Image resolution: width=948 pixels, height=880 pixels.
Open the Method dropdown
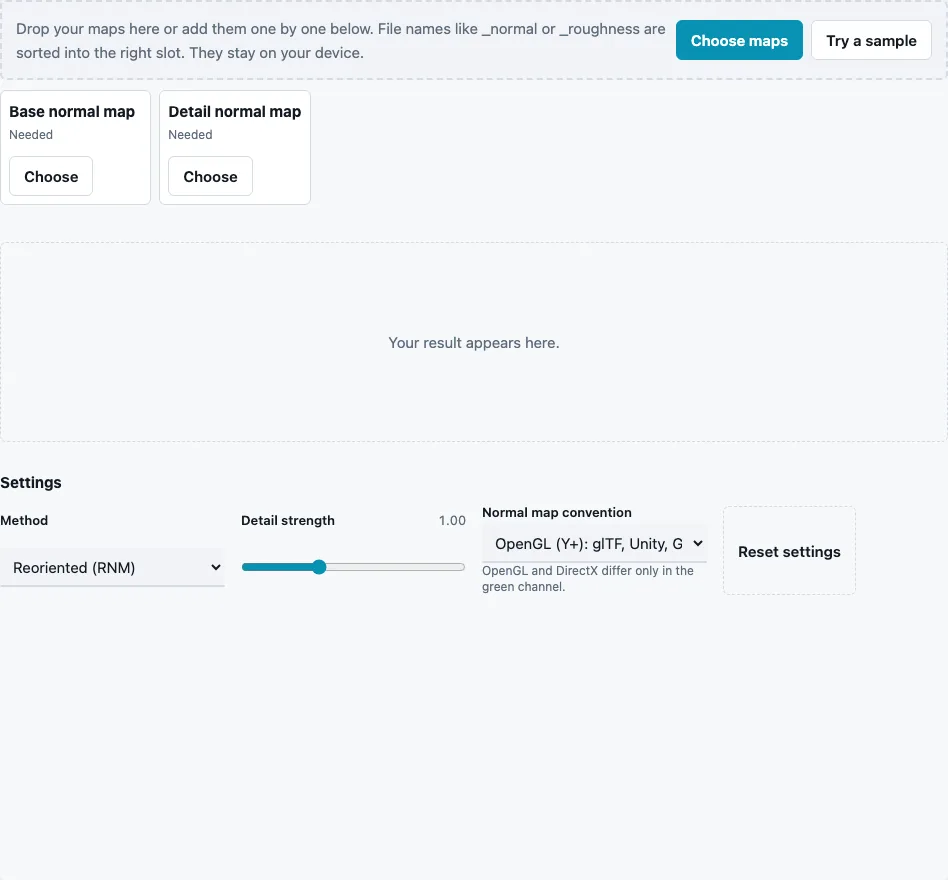point(112,568)
